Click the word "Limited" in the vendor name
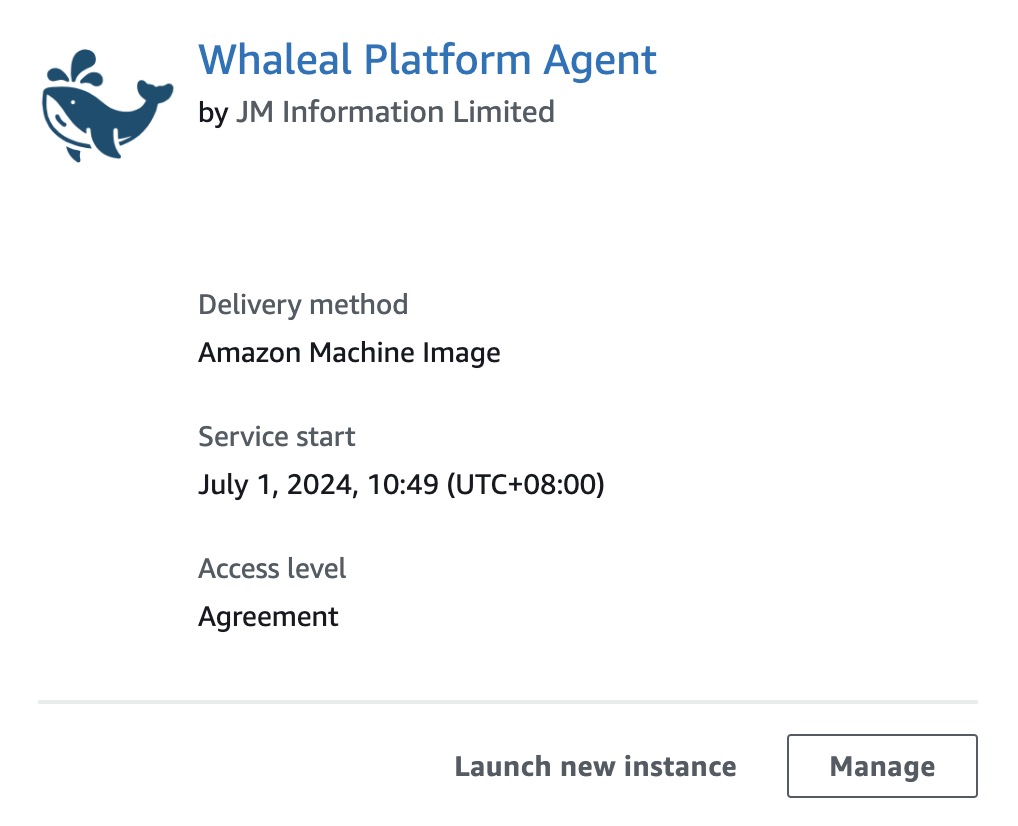Image resolution: width=1018 pixels, height=826 pixels. point(508,111)
